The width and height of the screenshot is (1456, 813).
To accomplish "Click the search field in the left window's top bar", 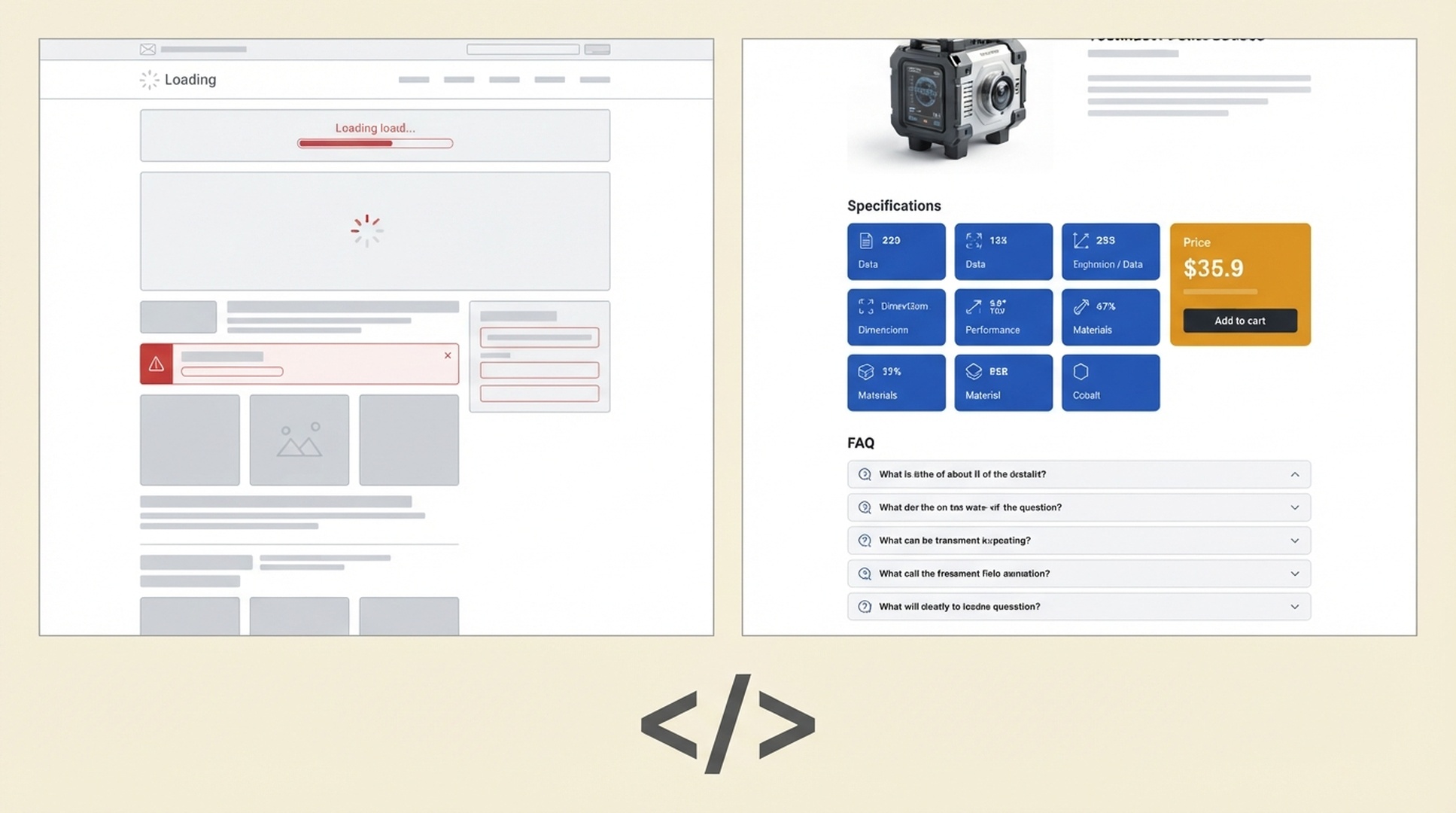I will 523,50.
